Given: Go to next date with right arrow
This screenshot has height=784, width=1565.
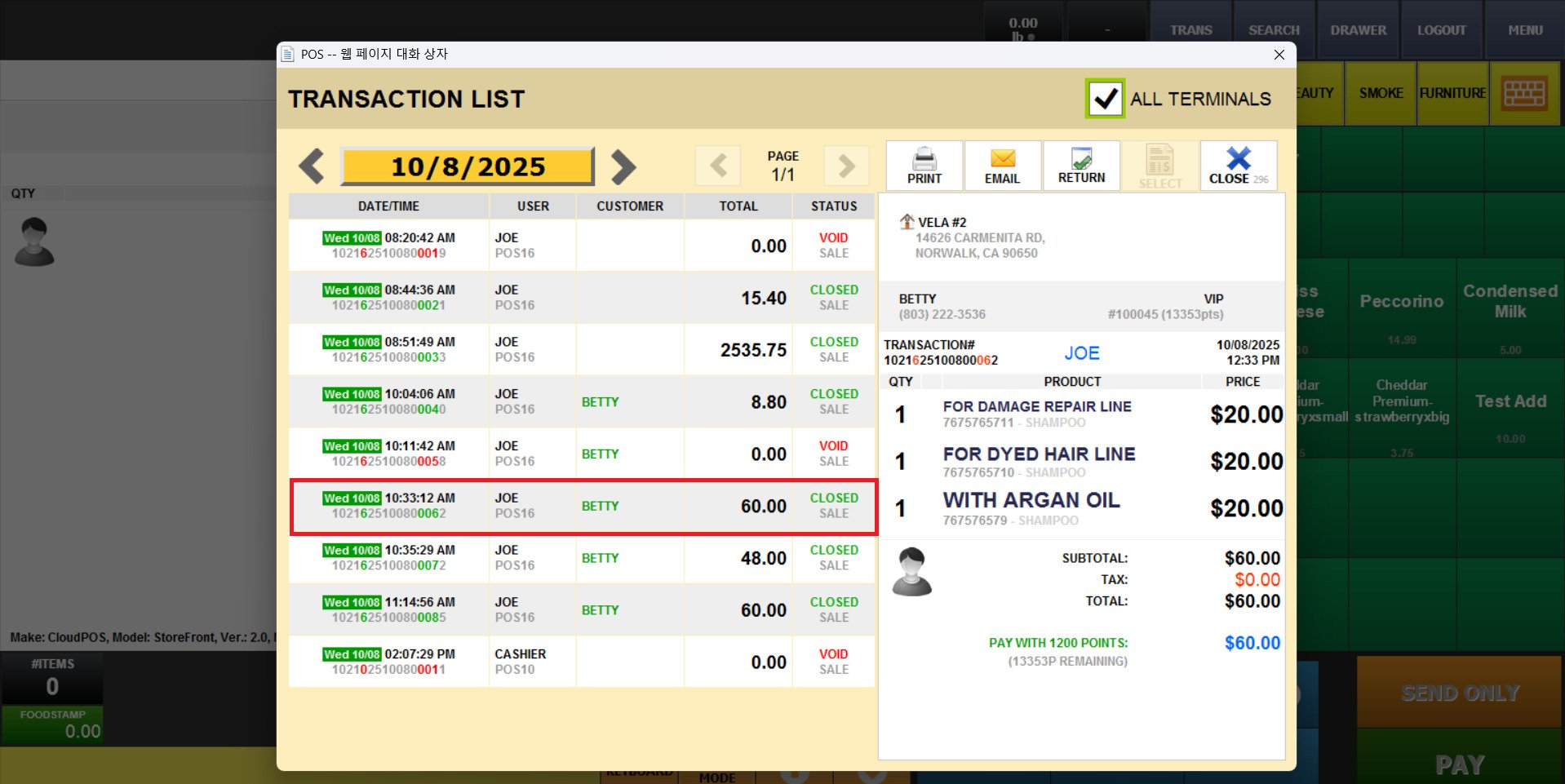Looking at the screenshot, I should click(623, 166).
